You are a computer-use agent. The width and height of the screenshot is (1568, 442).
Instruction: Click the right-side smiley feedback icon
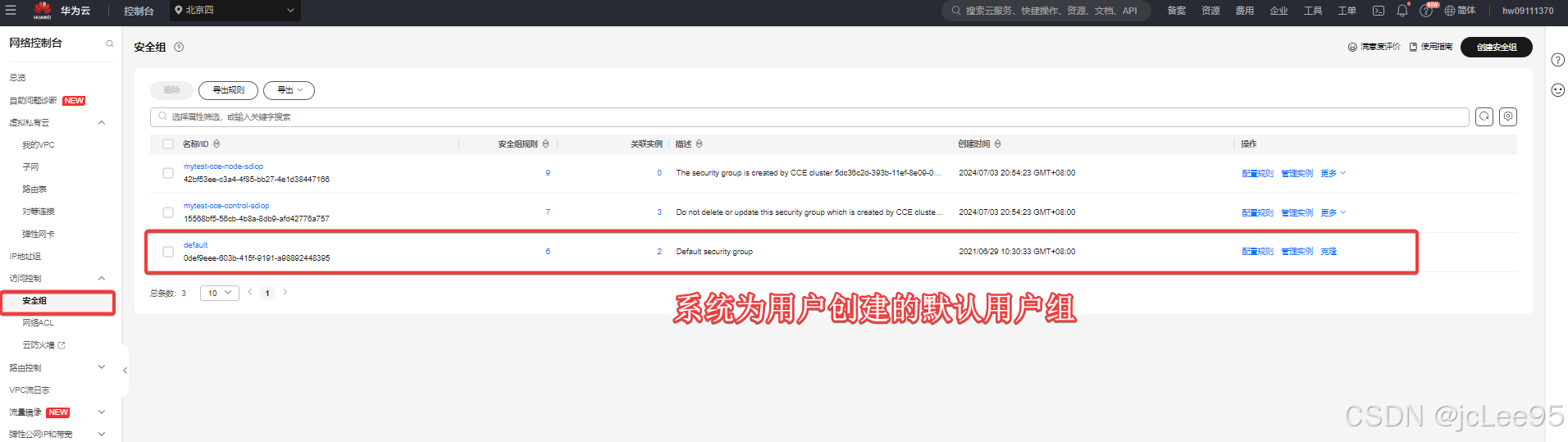coord(1557,90)
